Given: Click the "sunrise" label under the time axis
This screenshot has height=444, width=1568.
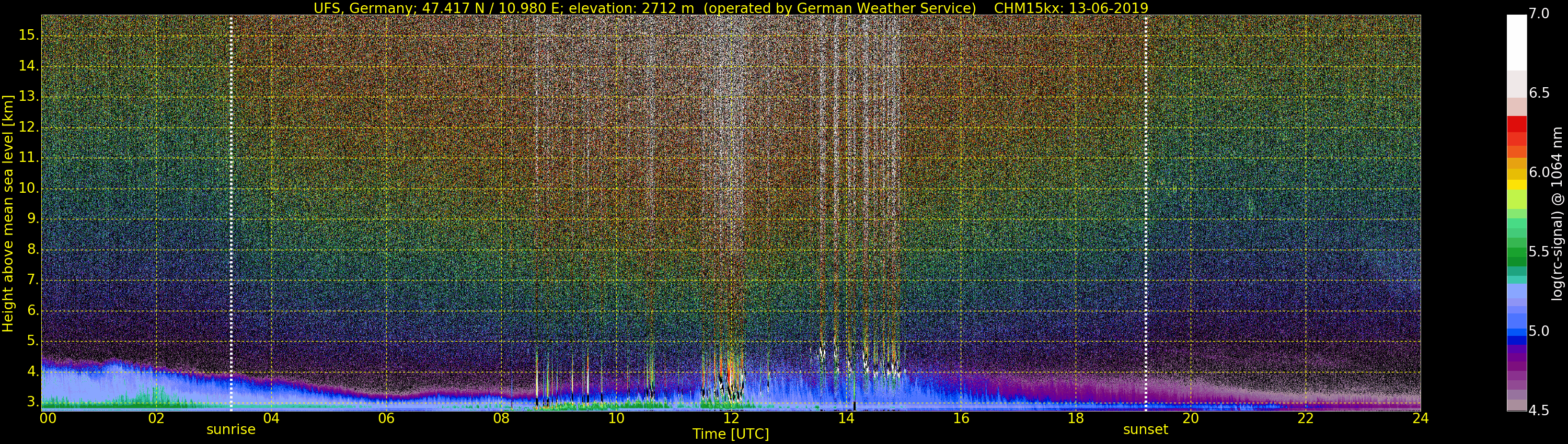Looking at the screenshot, I should [230, 429].
